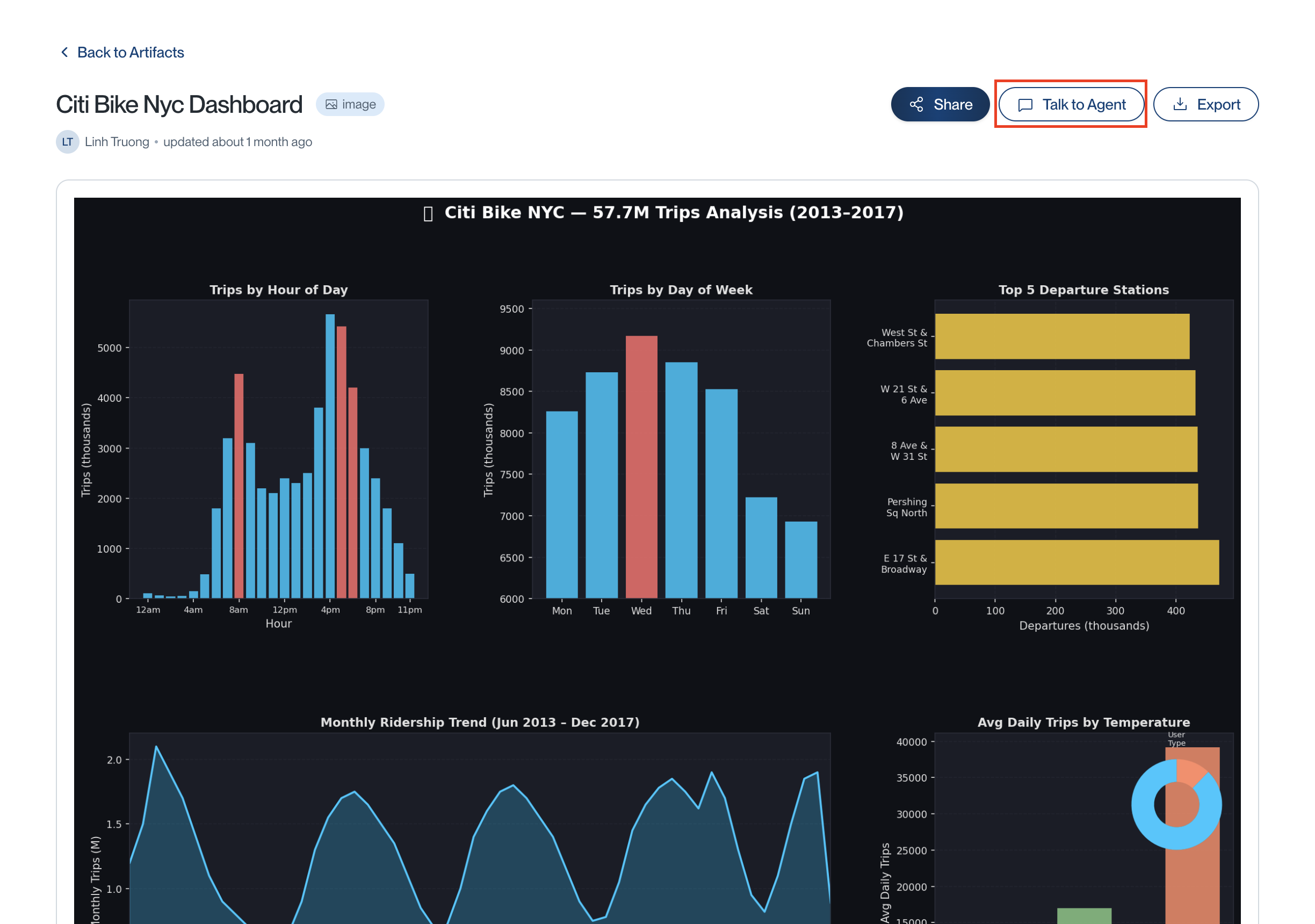Click the 'Wed' day axis label
This screenshot has height=924, width=1315.
[641, 611]
